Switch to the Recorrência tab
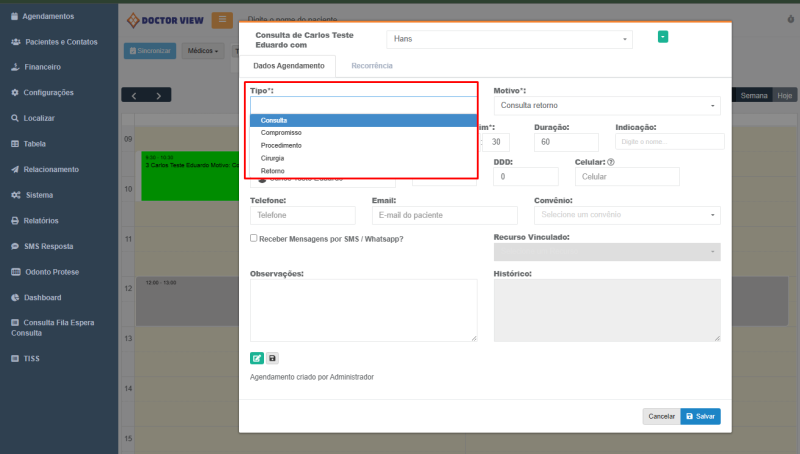800x454 pixels. (371, 66)
